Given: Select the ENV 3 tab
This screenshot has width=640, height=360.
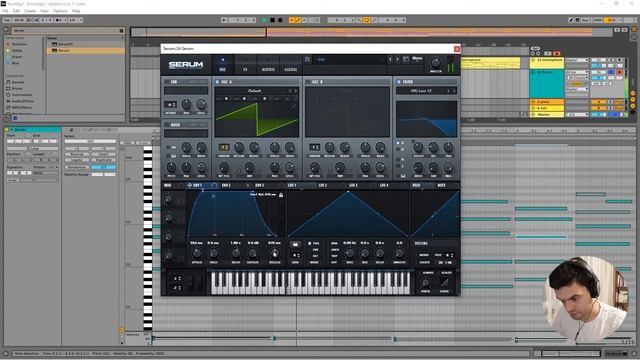Looking at the screenshot, I should [x=260, y=185].
